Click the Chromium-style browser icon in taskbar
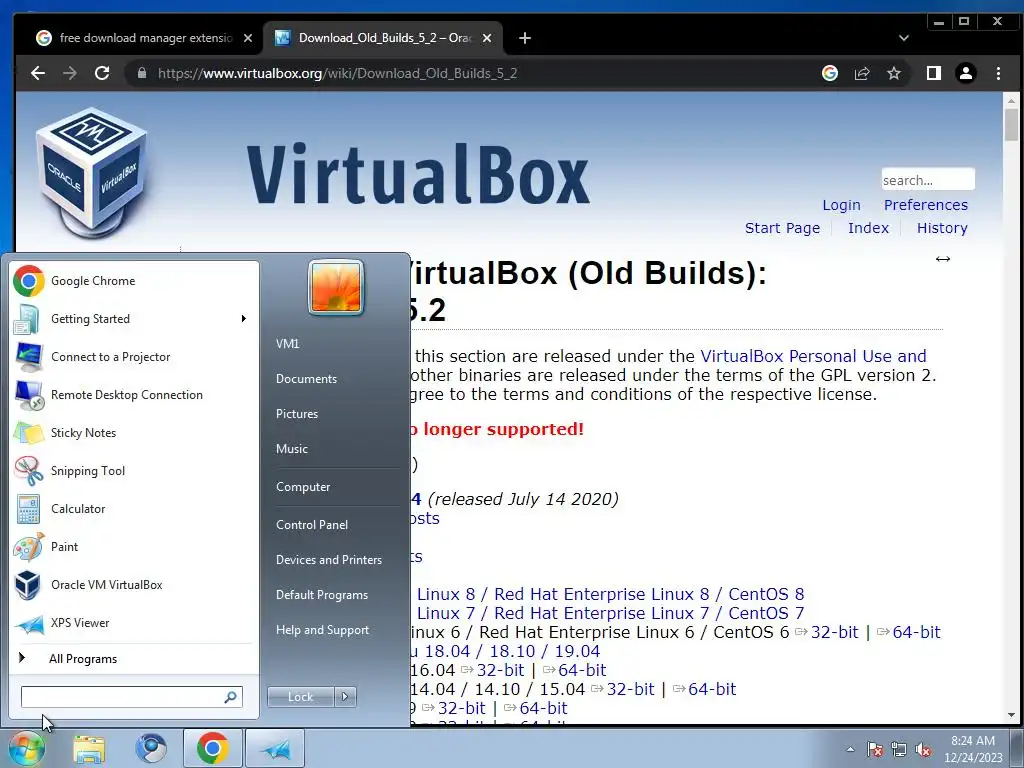The width and height of the screenshot is (1024, 768). 151,748
